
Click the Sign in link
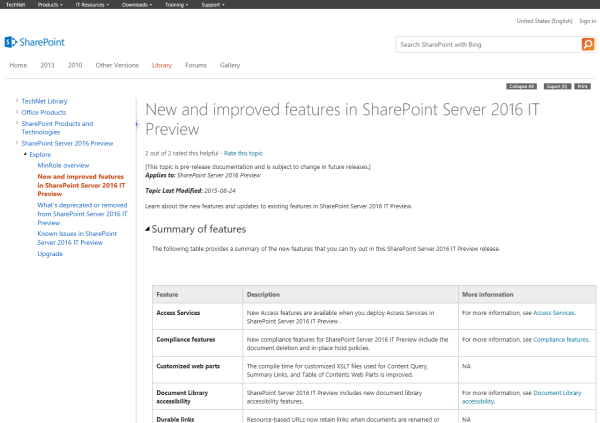click(x=587, y=20)
